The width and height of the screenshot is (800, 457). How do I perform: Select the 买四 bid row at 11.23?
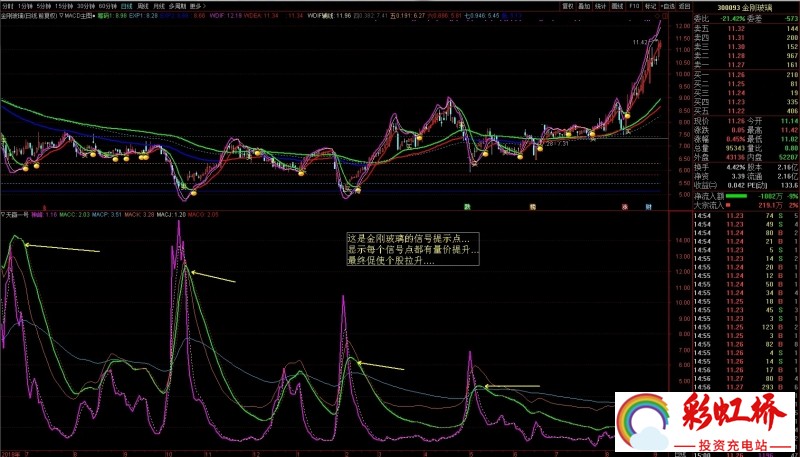point(746,101)
